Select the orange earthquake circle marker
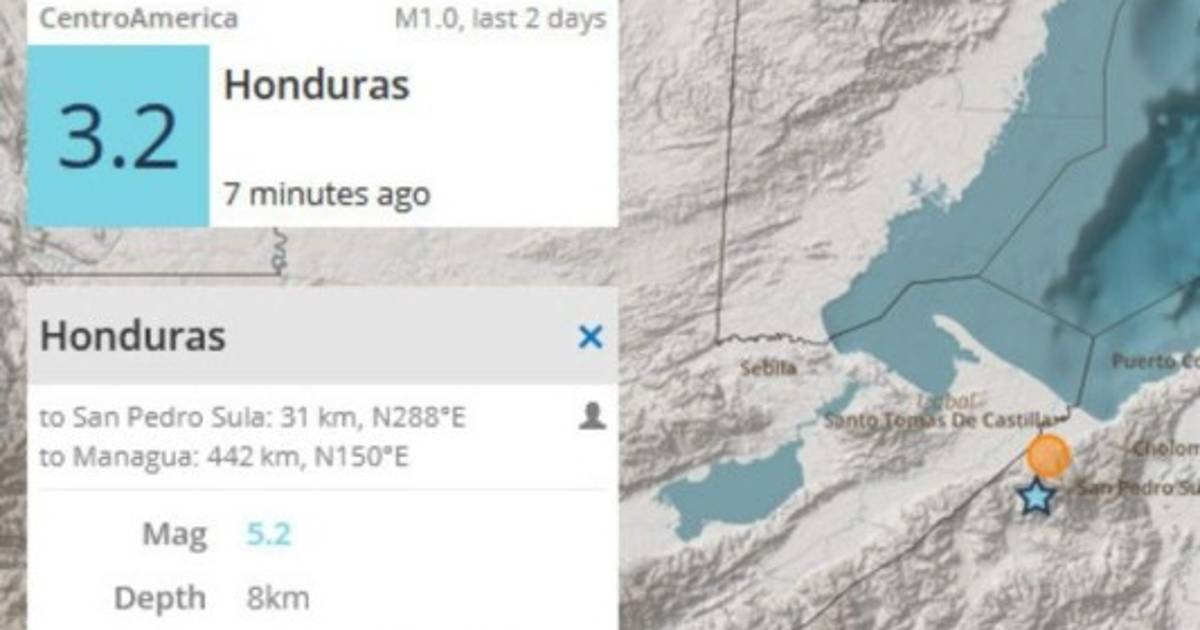 tap(1049, 456)
